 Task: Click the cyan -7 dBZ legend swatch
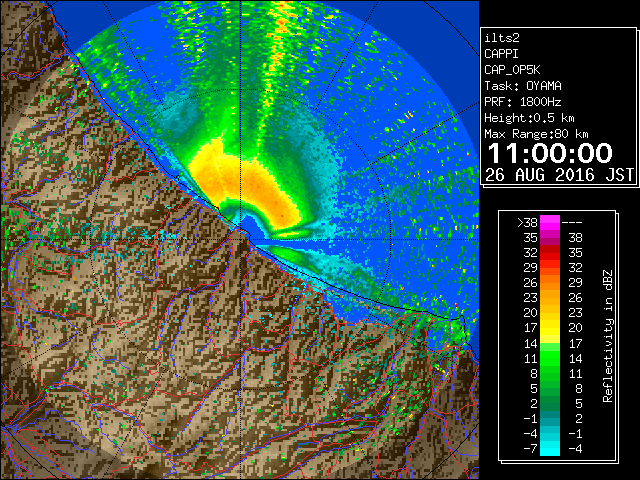click(550, 449)
